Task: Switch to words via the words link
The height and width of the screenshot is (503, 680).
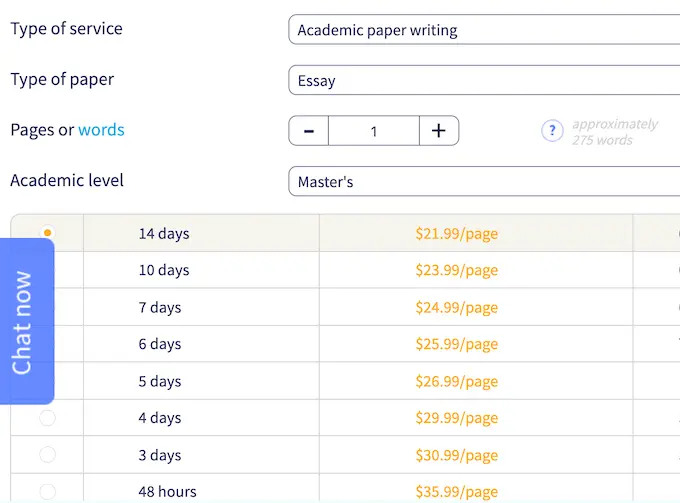Action: (x=101, y=130)
